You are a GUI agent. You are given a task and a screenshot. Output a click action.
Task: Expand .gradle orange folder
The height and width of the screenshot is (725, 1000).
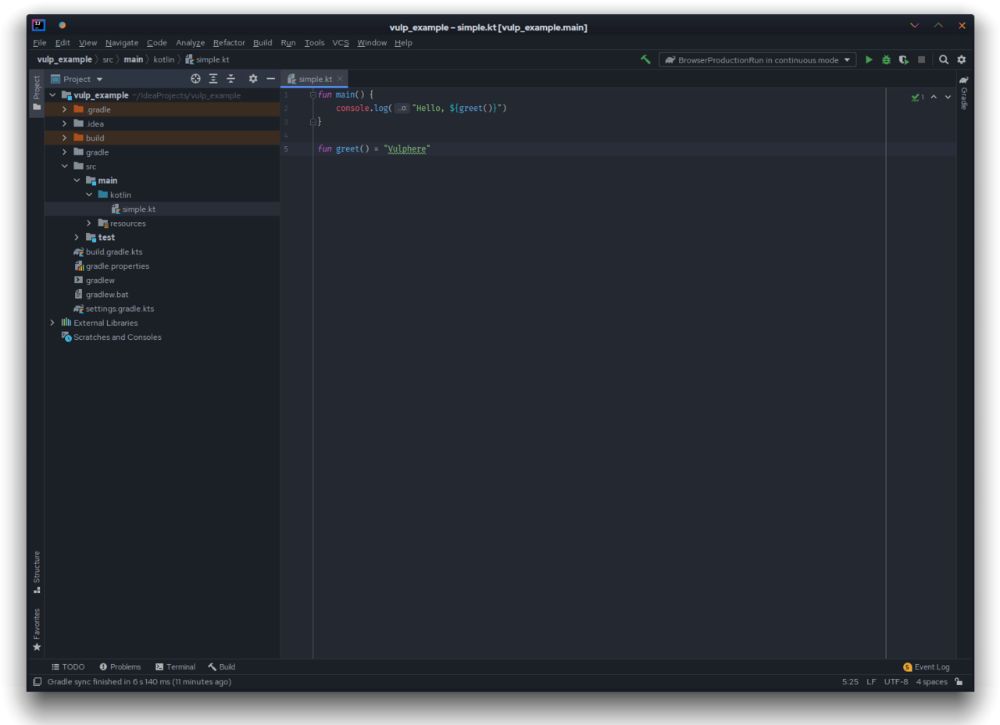(x=64, y=110)
